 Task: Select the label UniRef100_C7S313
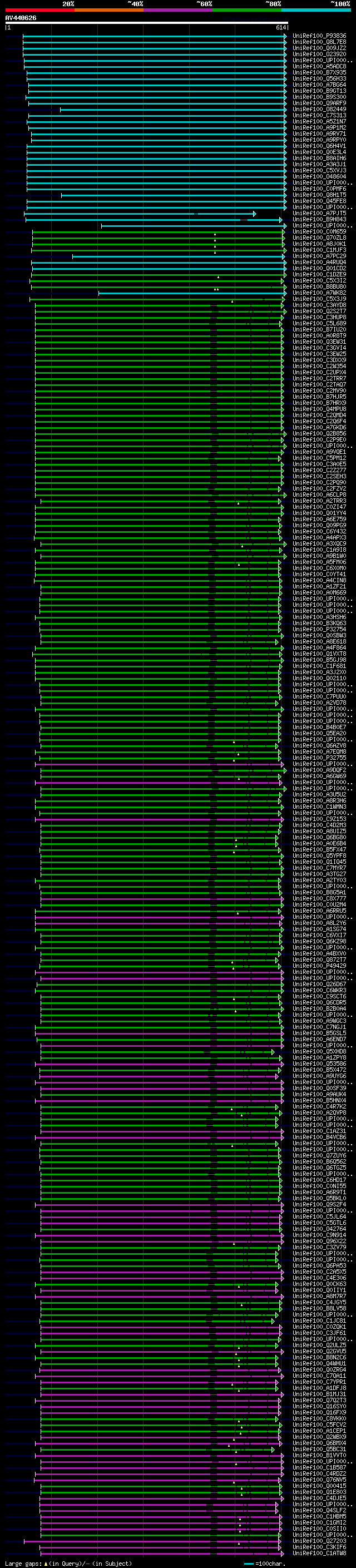click(x=319, y=115)
